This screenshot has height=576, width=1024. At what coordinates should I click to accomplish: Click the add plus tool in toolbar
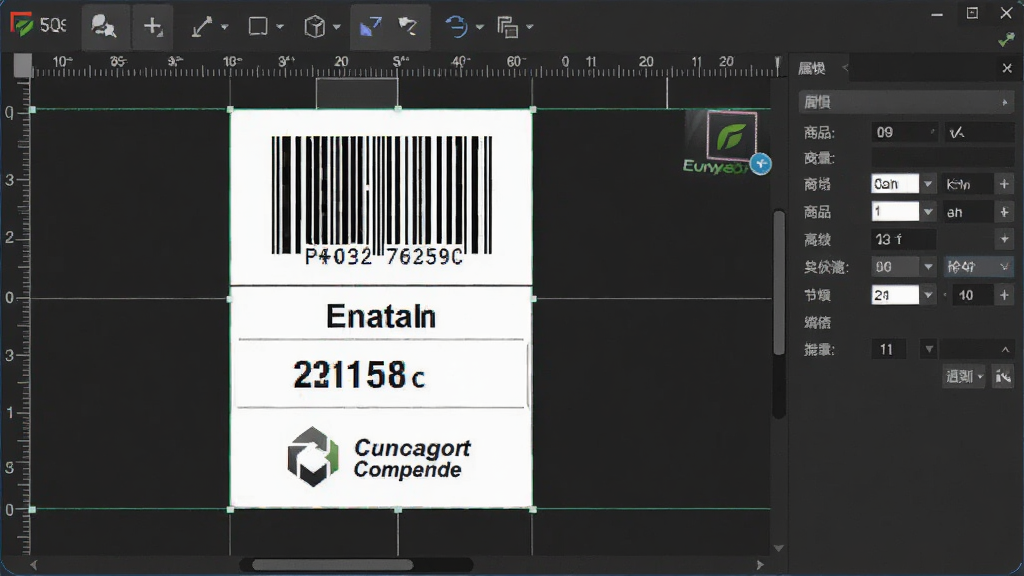point(153,27)
